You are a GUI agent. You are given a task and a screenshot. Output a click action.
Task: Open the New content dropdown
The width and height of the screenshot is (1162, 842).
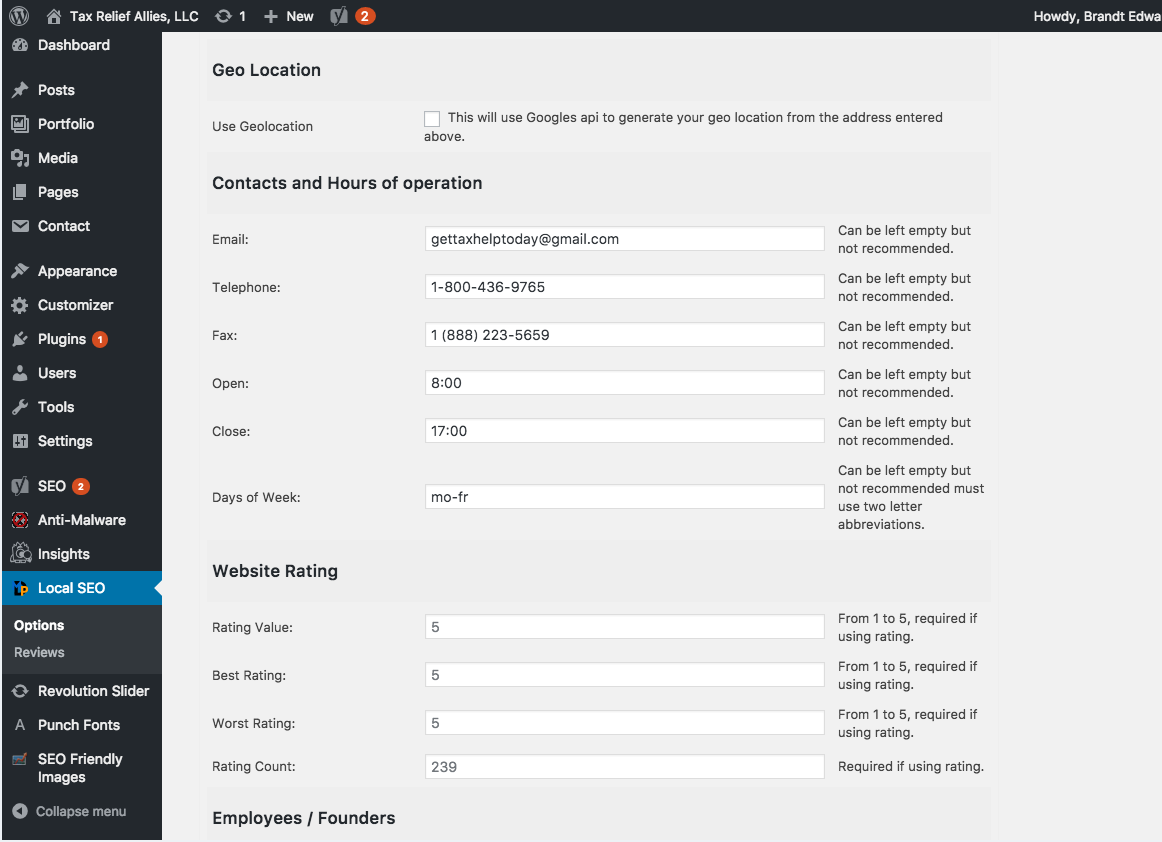pos(289,16)
